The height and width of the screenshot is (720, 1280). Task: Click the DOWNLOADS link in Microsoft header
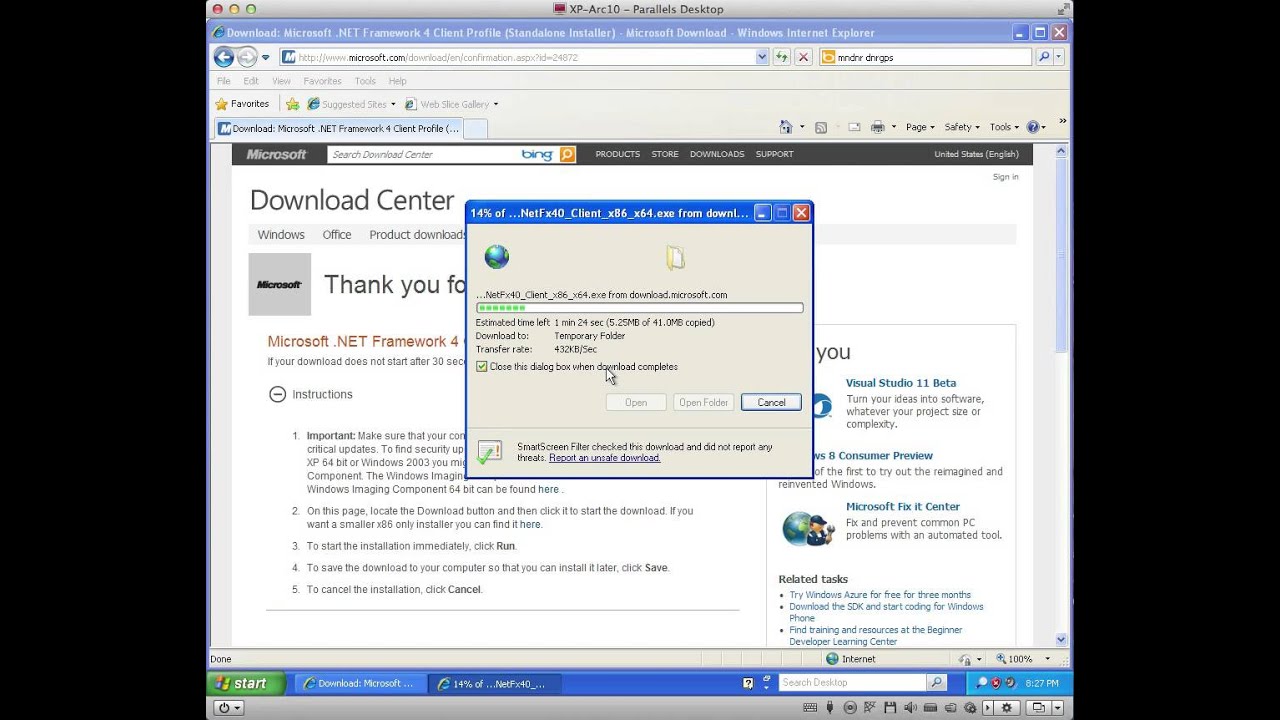(x=717, y=154)
